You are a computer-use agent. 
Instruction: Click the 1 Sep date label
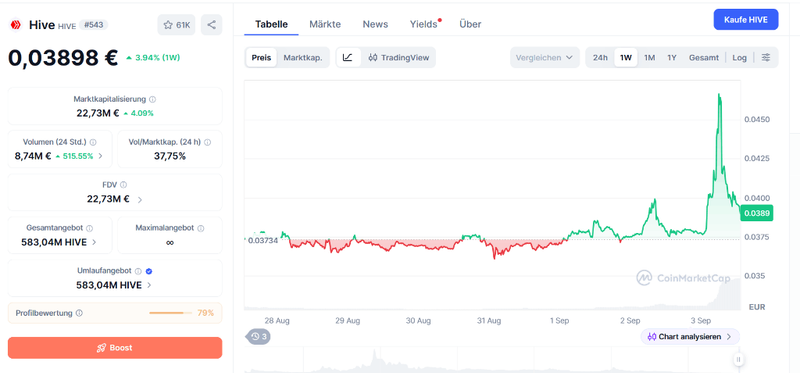(x=559, y=321)
